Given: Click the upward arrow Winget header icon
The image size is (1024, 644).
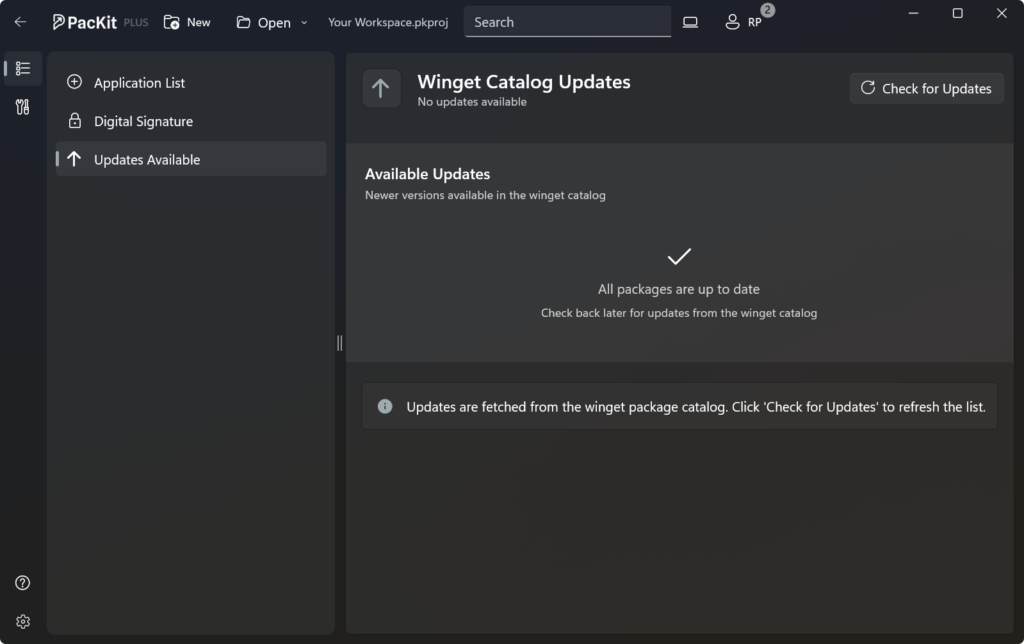Looking at the screenshot, I should (x=381, y=88).
